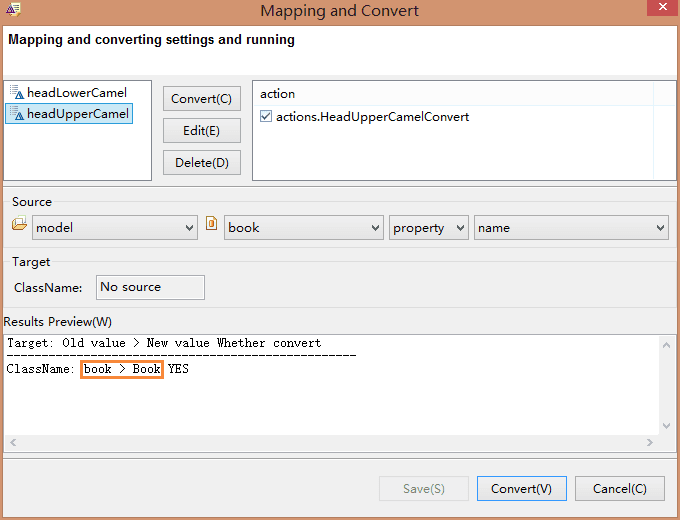This screenshot has height=520, width=680.
Task: Click the orange file icon before the book dropdown
Action: [x=211, y=223]
